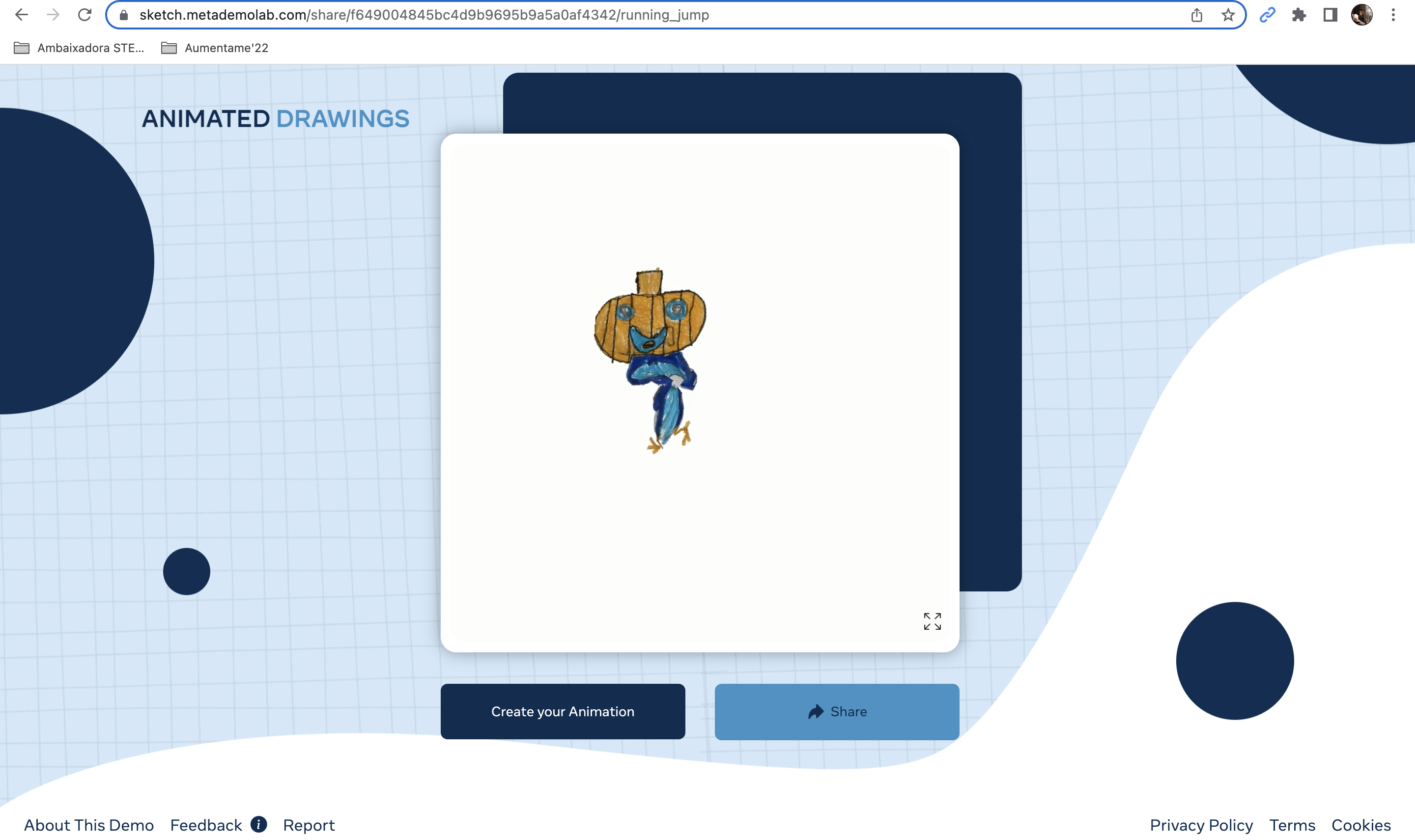
Task: Click the browser share/upload icon
Action: point(1196,15)
